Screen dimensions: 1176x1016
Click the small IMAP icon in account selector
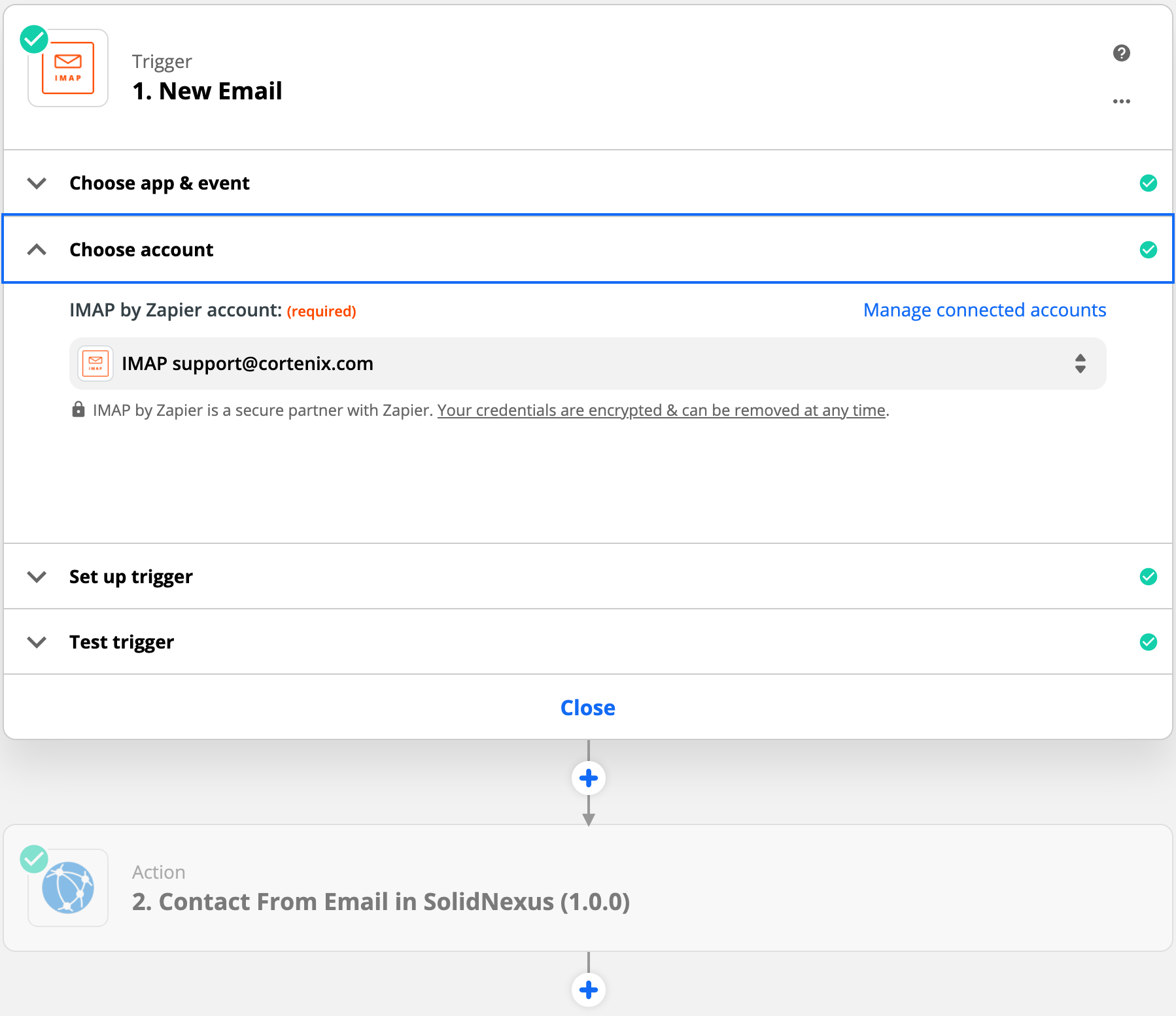(95, 364)
